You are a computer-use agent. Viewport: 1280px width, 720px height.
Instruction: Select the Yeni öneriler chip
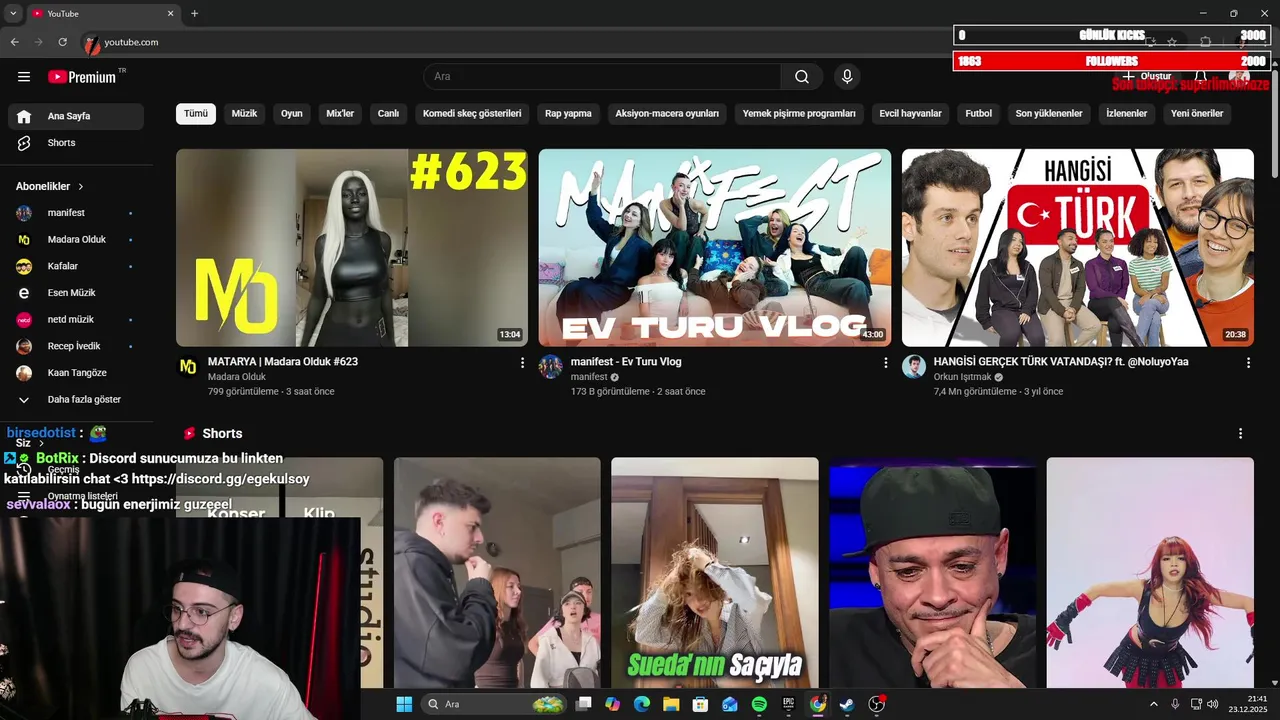[1197, 114]
